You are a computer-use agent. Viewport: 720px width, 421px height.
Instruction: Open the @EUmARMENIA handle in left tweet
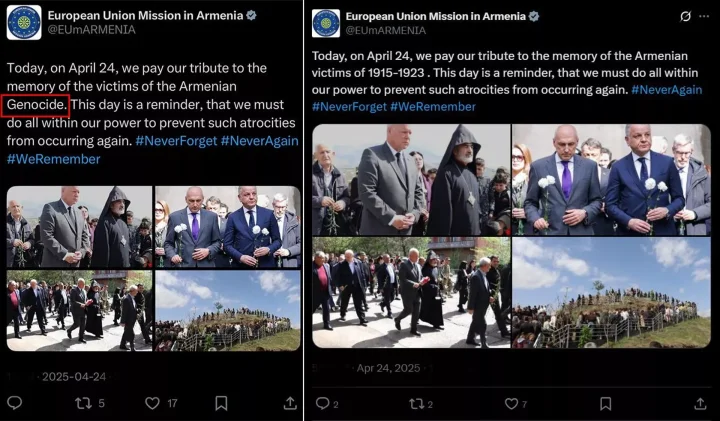point(91,30)
